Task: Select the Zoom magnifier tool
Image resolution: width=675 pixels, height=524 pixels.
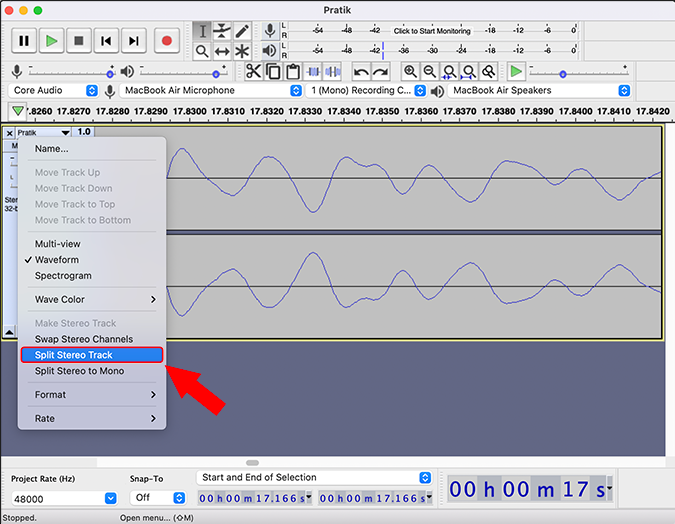Action: point(202,51)
